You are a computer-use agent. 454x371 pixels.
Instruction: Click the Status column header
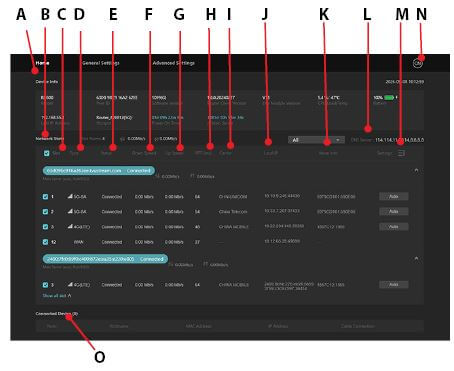click(106, 153)
